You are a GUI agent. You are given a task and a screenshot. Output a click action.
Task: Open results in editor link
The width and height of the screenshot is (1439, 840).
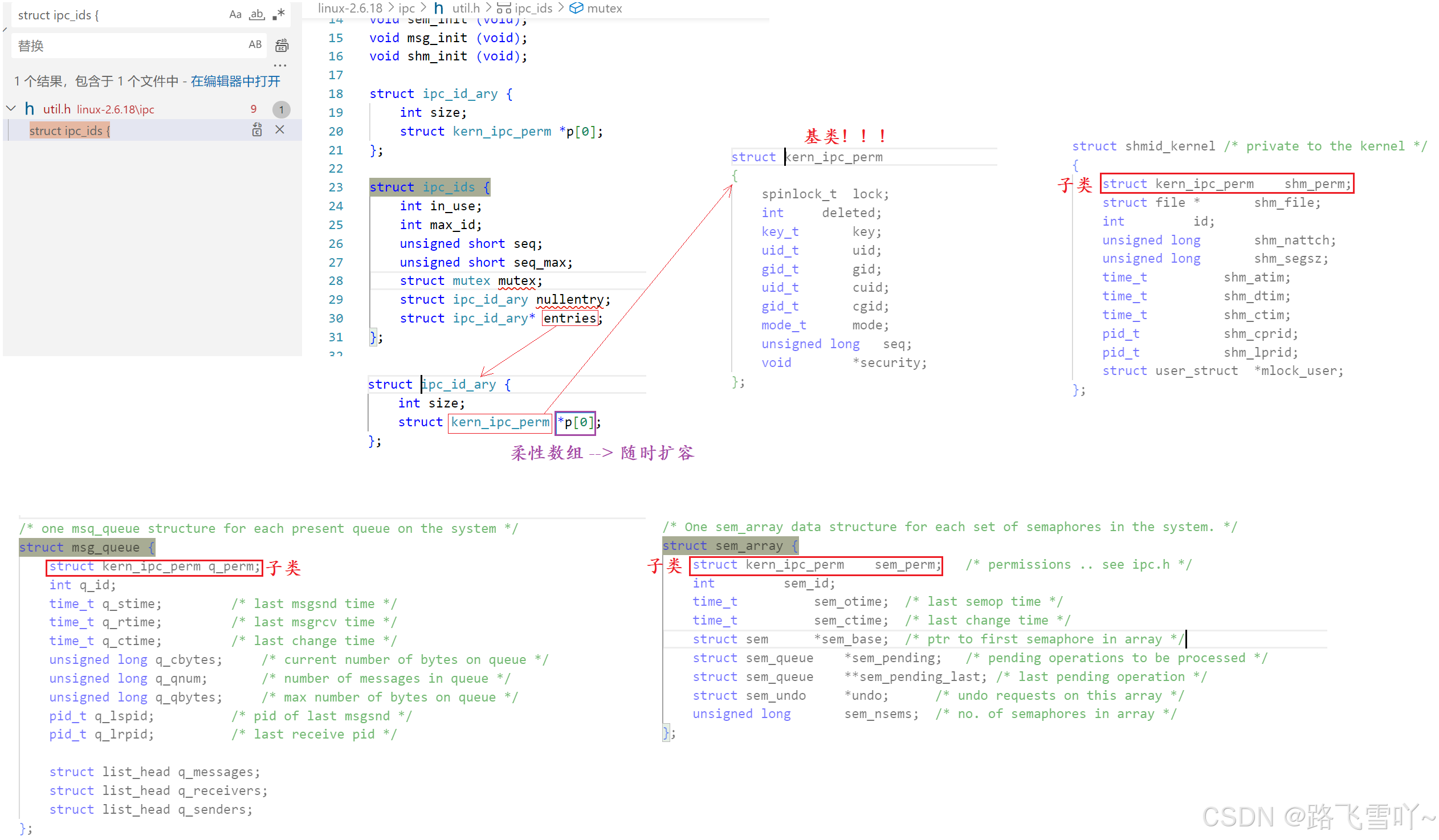(x=235, y=81)
